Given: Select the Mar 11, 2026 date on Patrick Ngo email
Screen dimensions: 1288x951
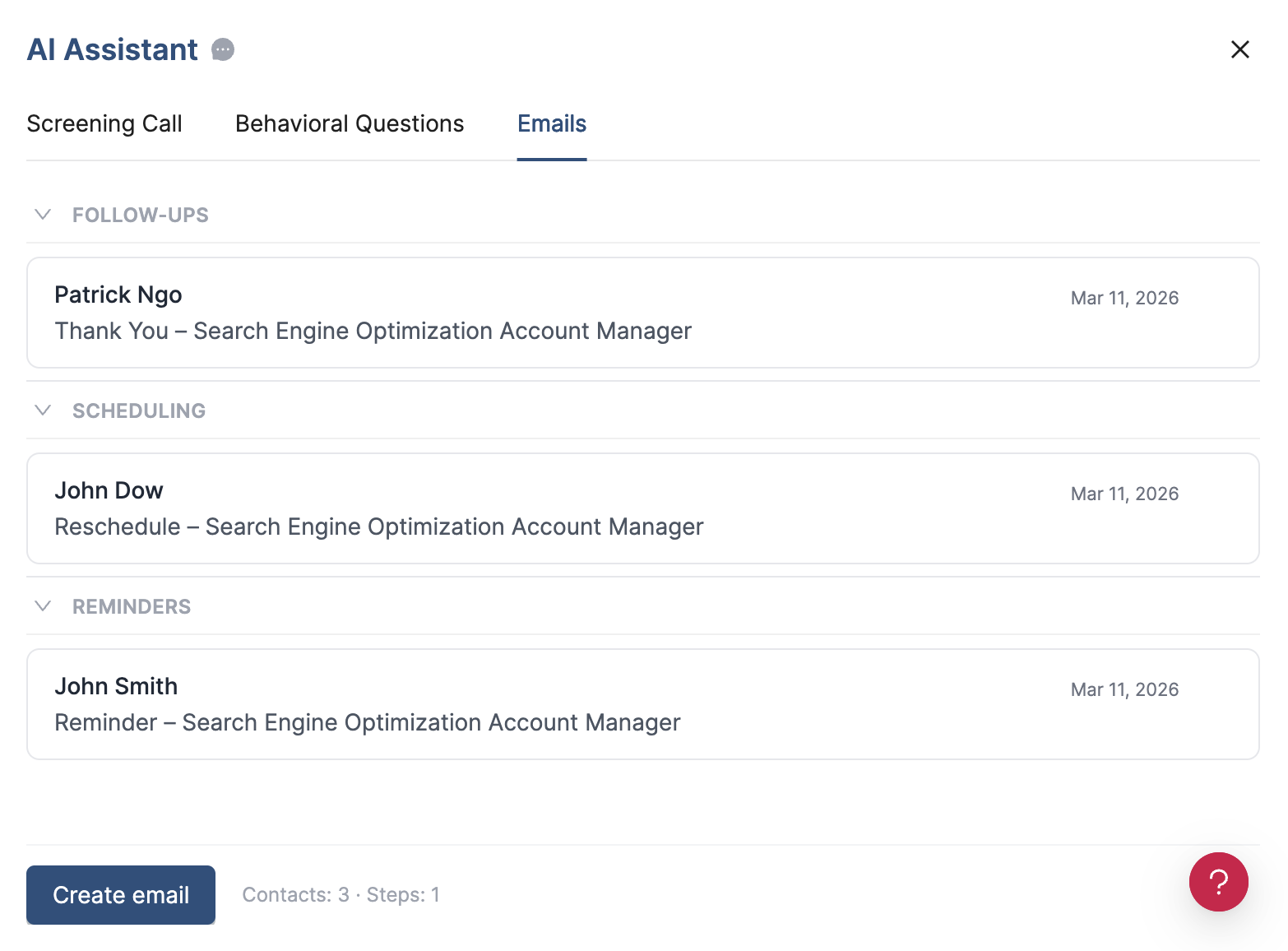Looking at the screenshot, I should [1124, 298].
